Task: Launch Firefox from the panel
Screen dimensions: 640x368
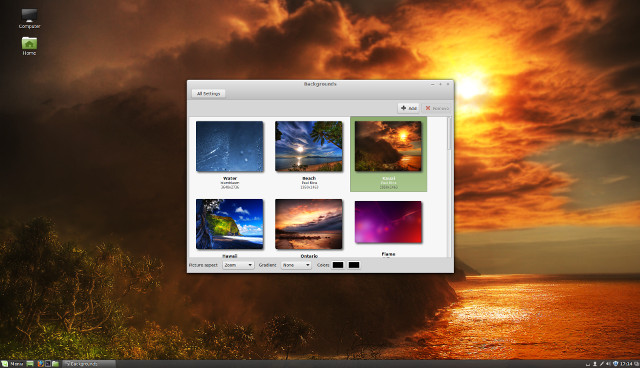Action: [x=40, y=364]
